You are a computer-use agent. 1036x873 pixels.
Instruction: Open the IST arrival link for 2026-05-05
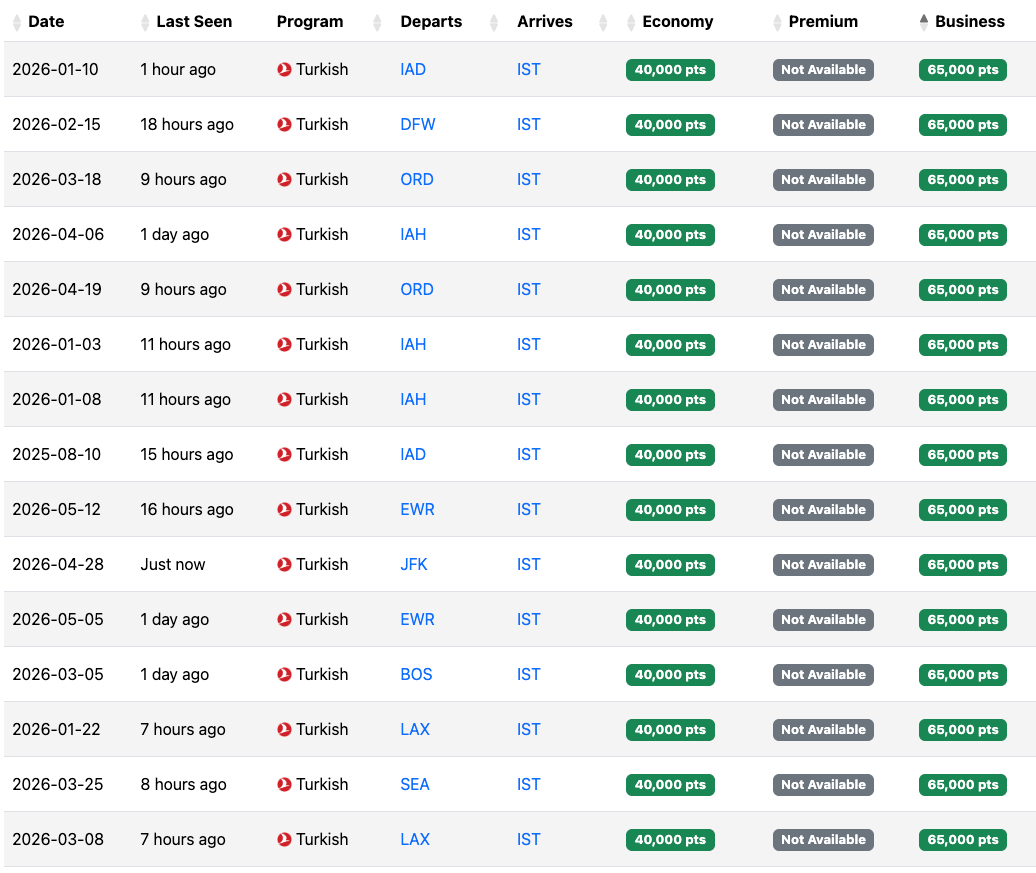point(529,619)
